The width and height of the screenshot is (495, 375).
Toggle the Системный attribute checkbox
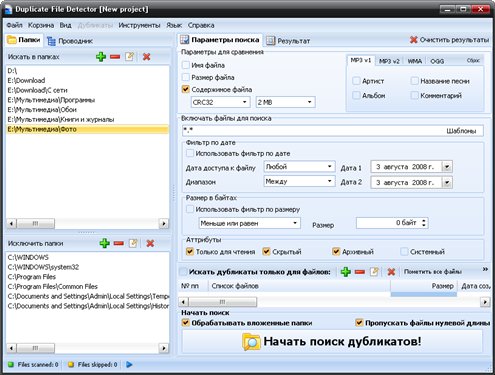(x=404, y=252)
